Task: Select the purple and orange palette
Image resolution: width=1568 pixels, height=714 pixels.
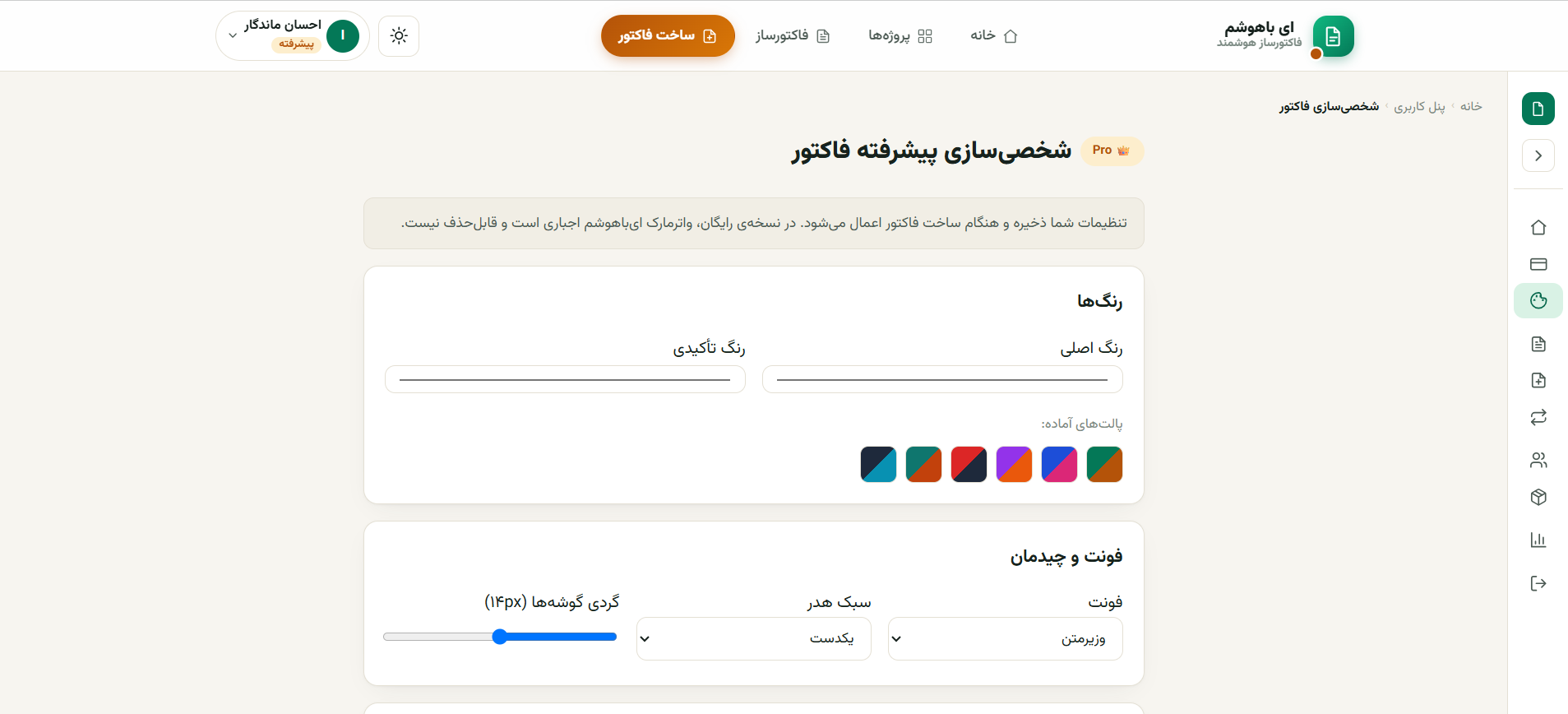Action: click(1014, 464)
